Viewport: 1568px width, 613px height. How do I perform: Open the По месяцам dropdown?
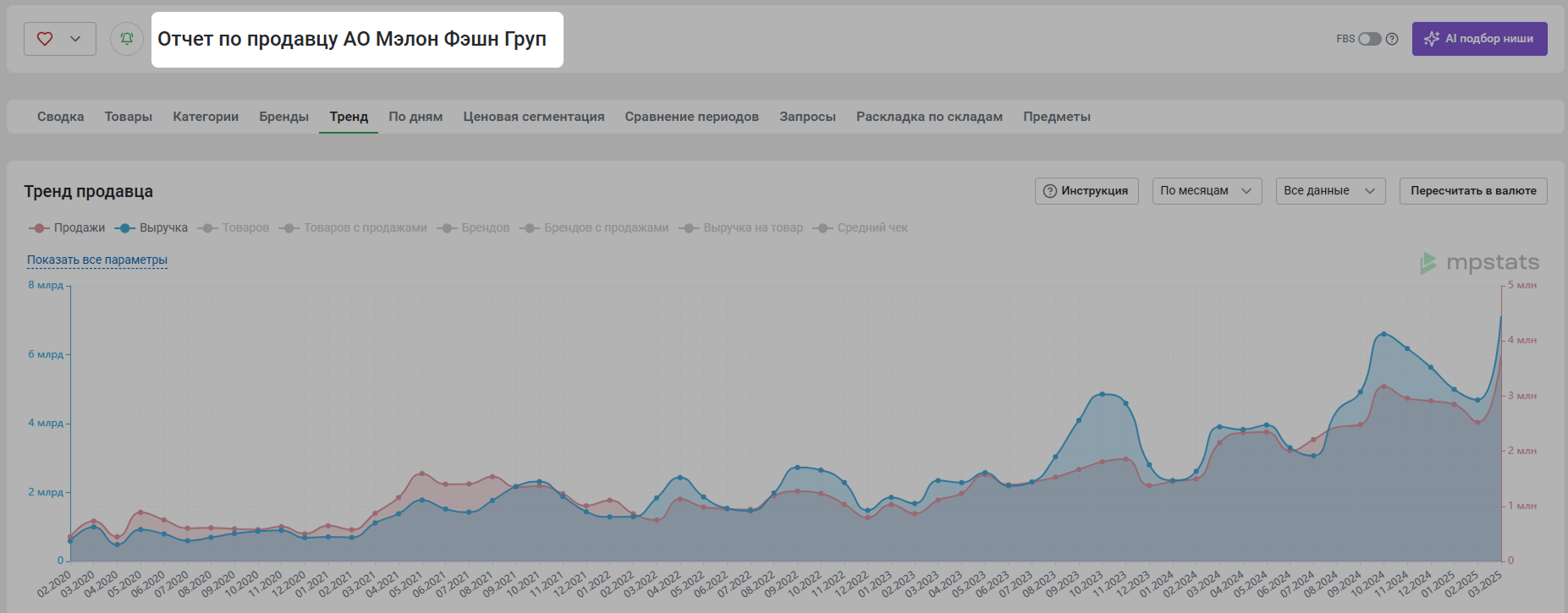coord(1207,191)
